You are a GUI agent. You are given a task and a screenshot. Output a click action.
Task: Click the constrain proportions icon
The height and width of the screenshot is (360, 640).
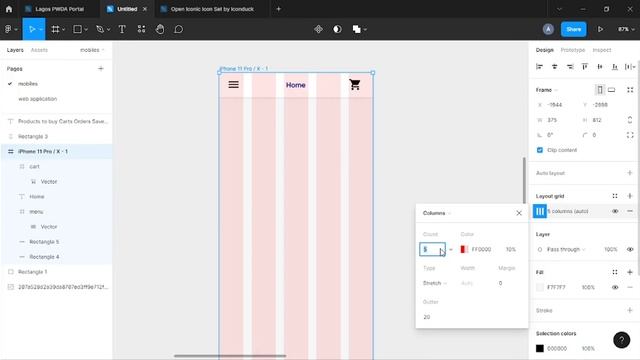tap(630, 120)
